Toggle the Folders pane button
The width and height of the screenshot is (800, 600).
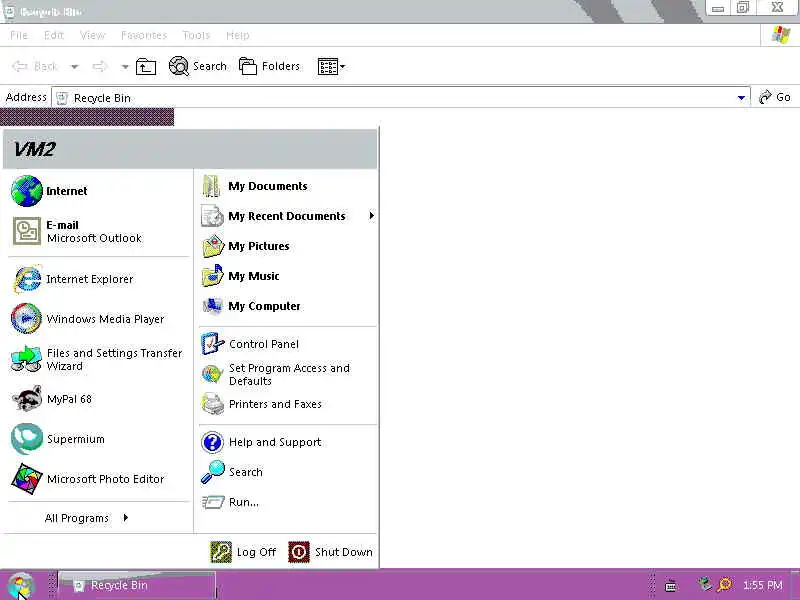[269, 66]
